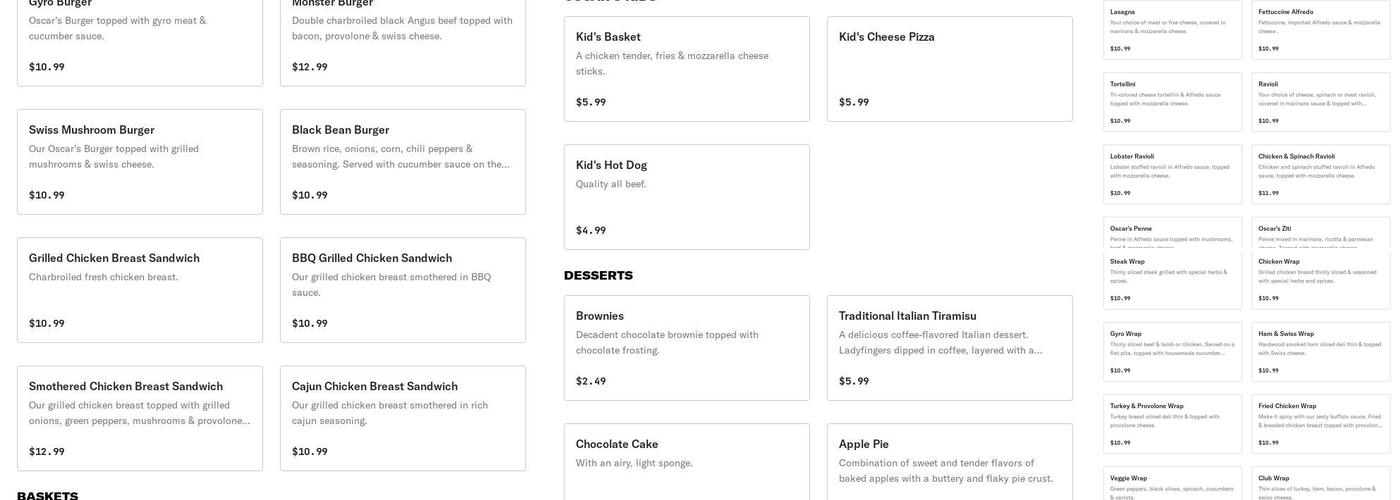Select Turkey & Provolone Wrap card
The height and width of the screenshot is (500, 1400).
1173,425
